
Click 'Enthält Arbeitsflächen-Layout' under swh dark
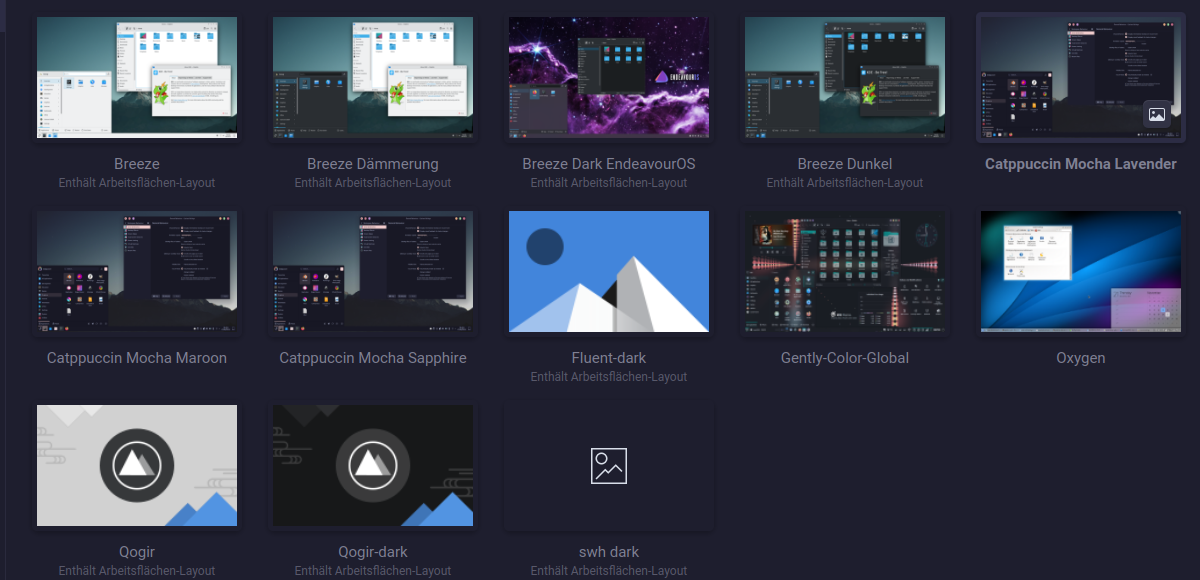click(609, 571)
